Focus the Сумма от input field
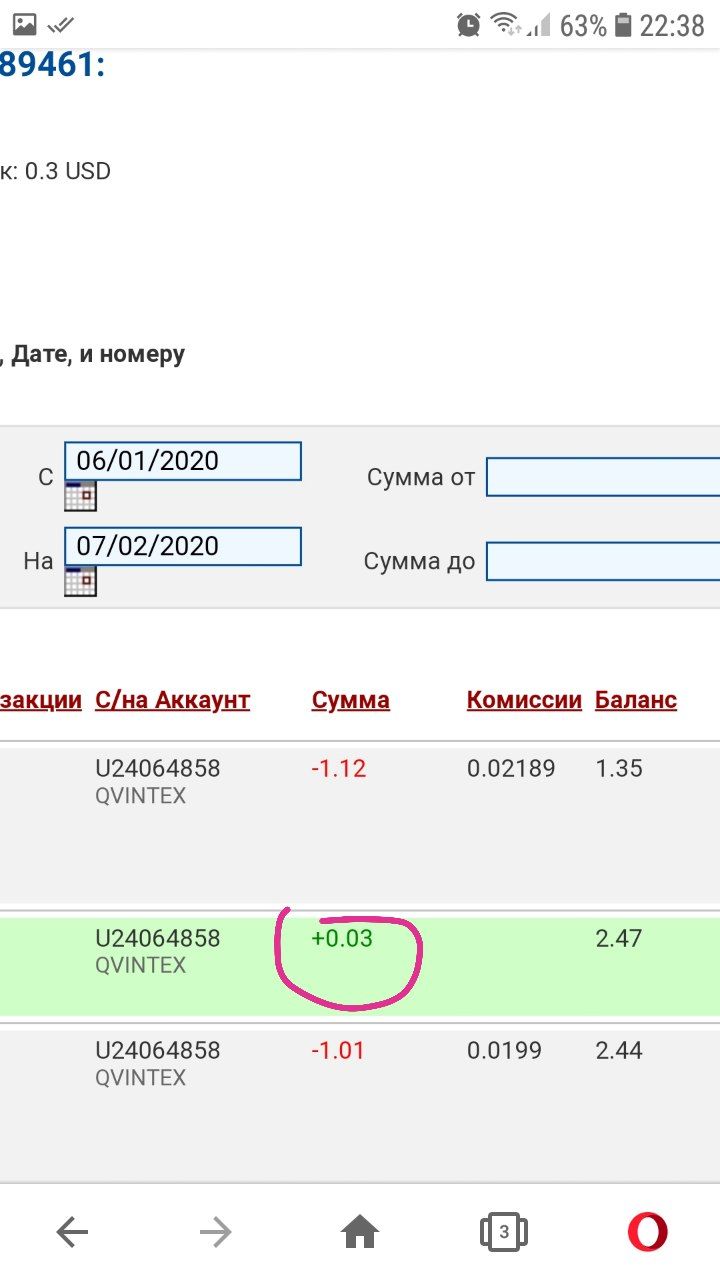This screenshot has height=1280, width=720. pyautogui.click(x=603, y=477)
